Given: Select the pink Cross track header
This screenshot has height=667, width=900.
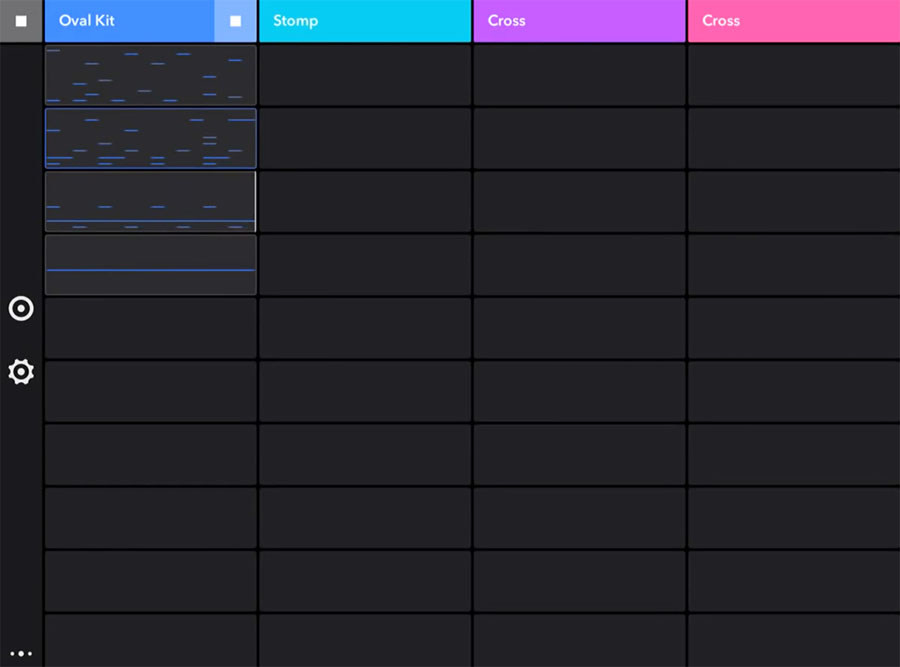Looking at the screenshot, I should coord(794,21).
